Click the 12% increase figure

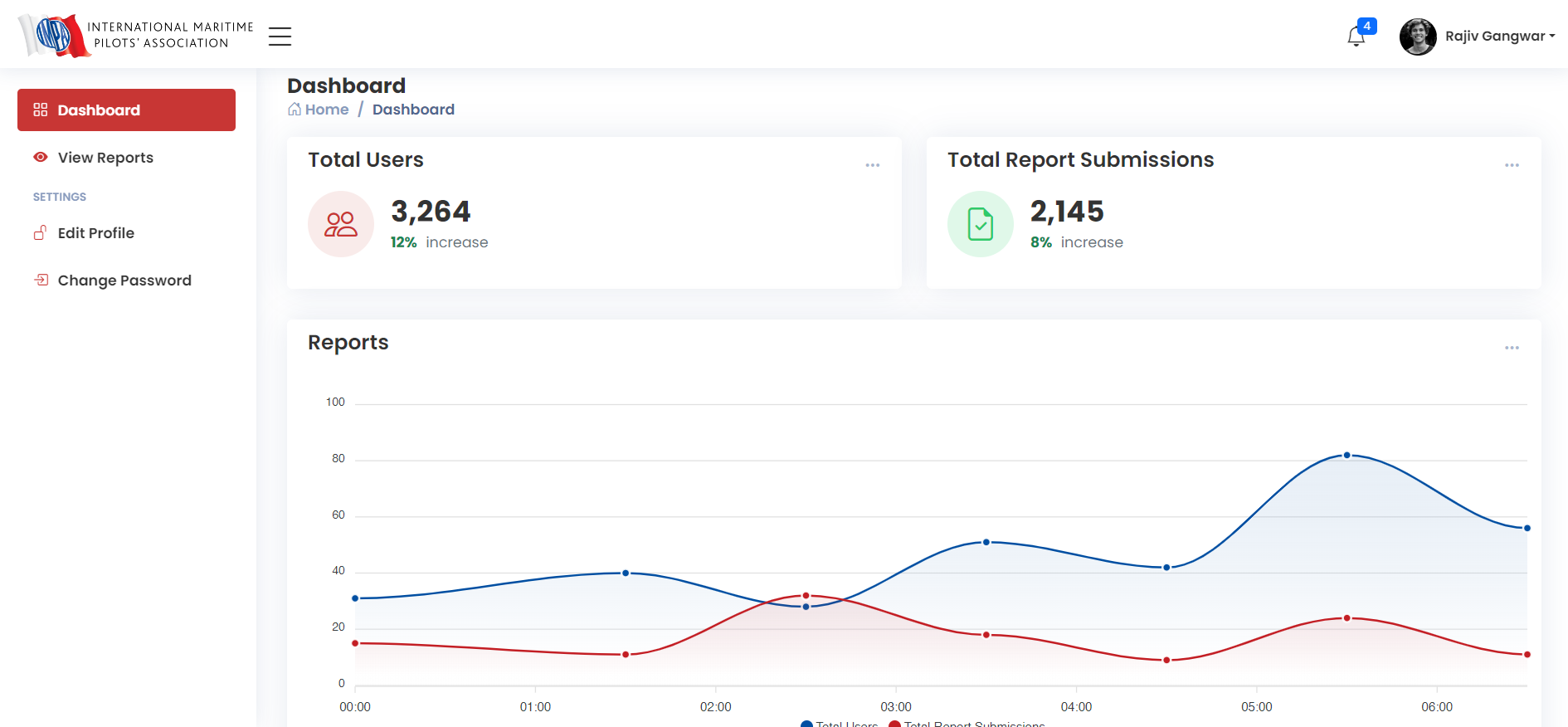point(404,242)
